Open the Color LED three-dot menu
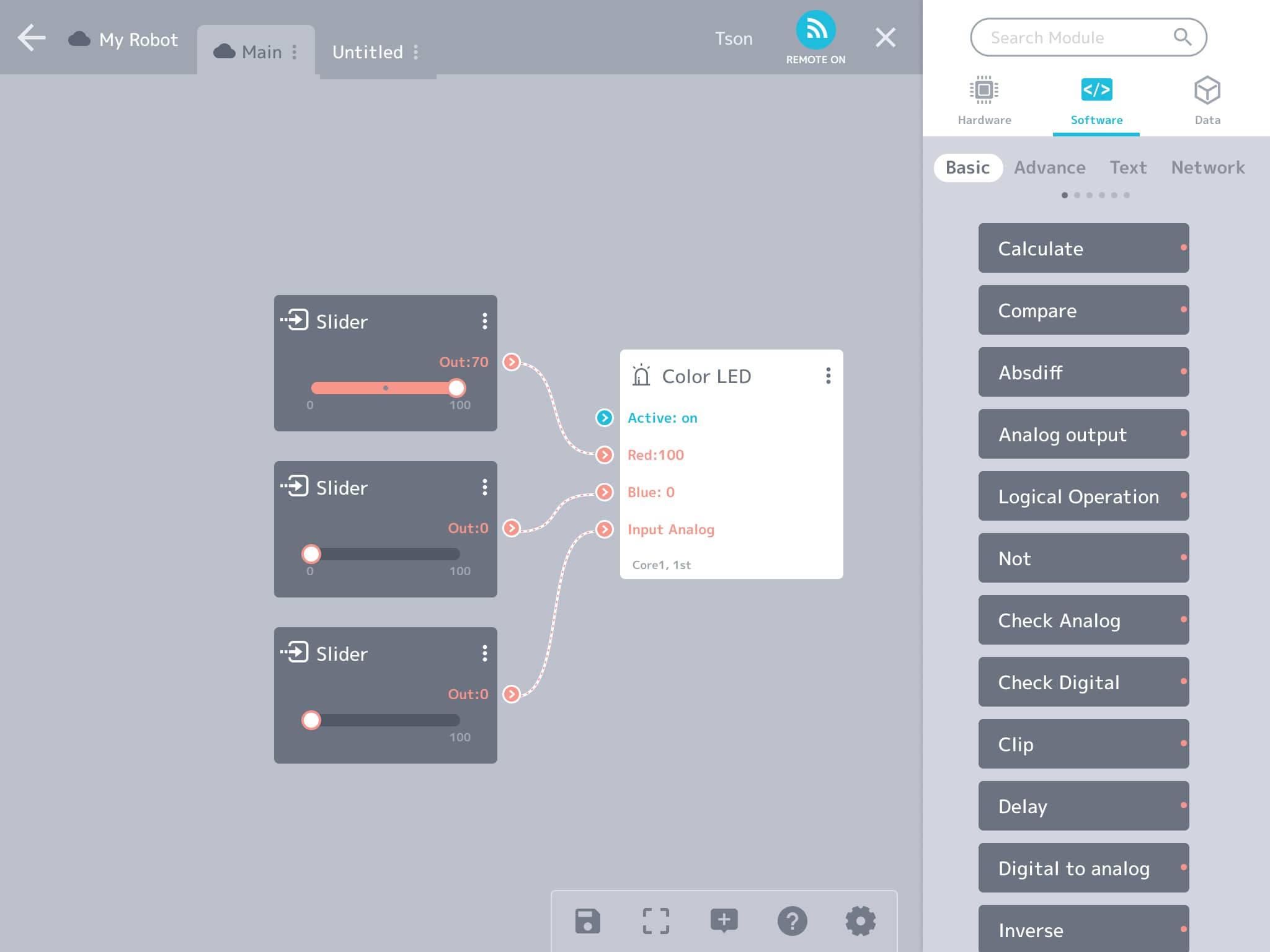 point(828,376)
